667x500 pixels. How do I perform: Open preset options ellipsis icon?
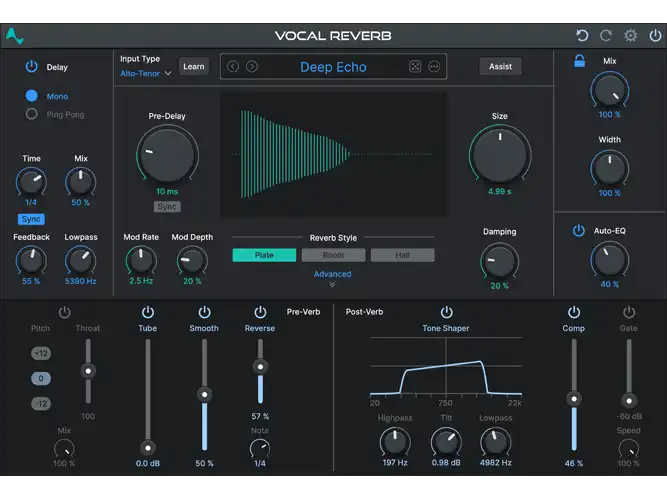click(x=434, y=66)
